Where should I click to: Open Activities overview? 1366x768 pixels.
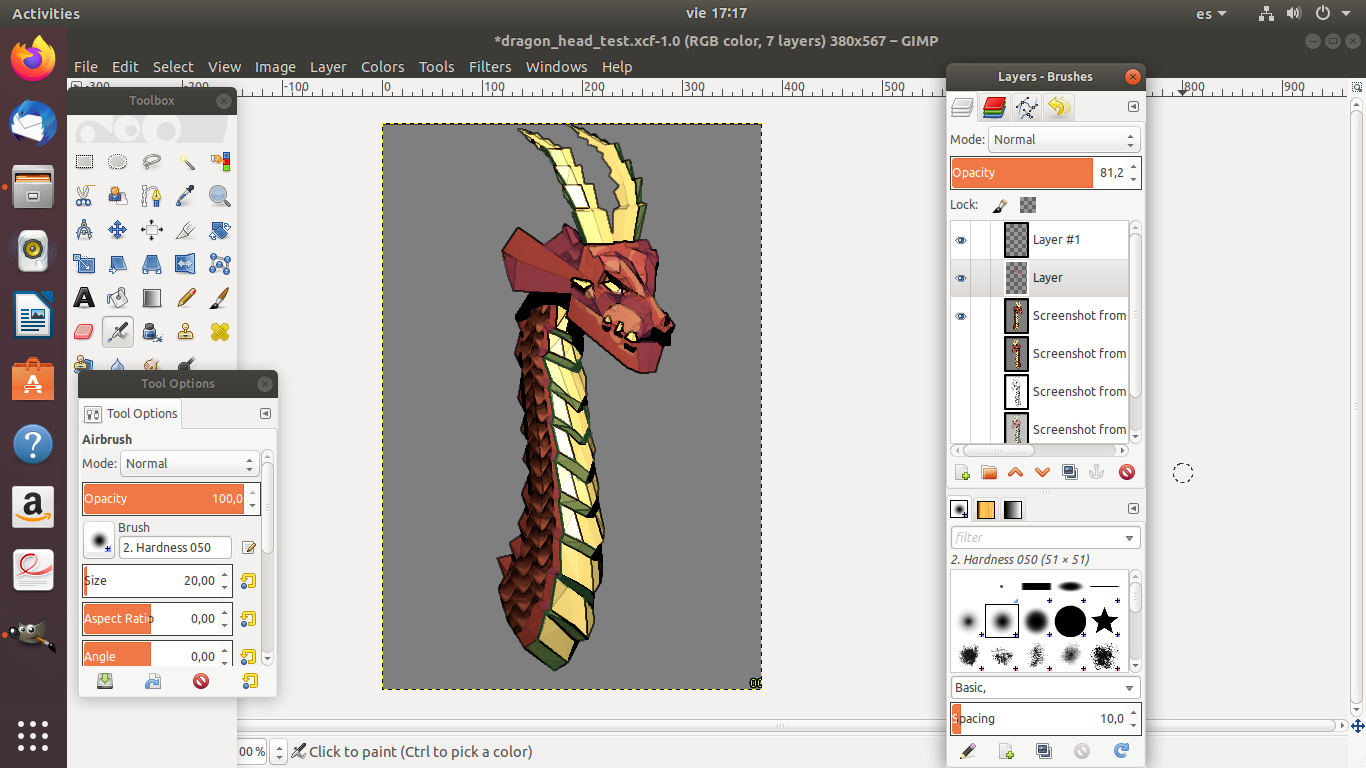pos(46,13)
